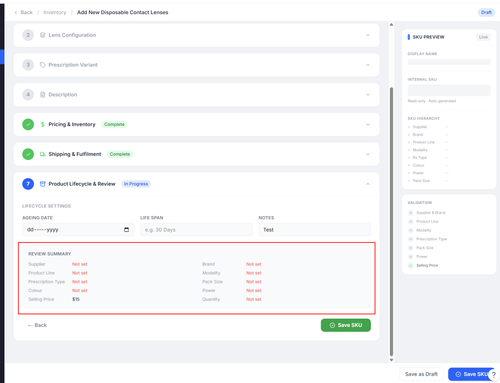Click the Internal SKU read-only field
The height and width of the screenshot is (383, 500).
[x=449, y=90]
